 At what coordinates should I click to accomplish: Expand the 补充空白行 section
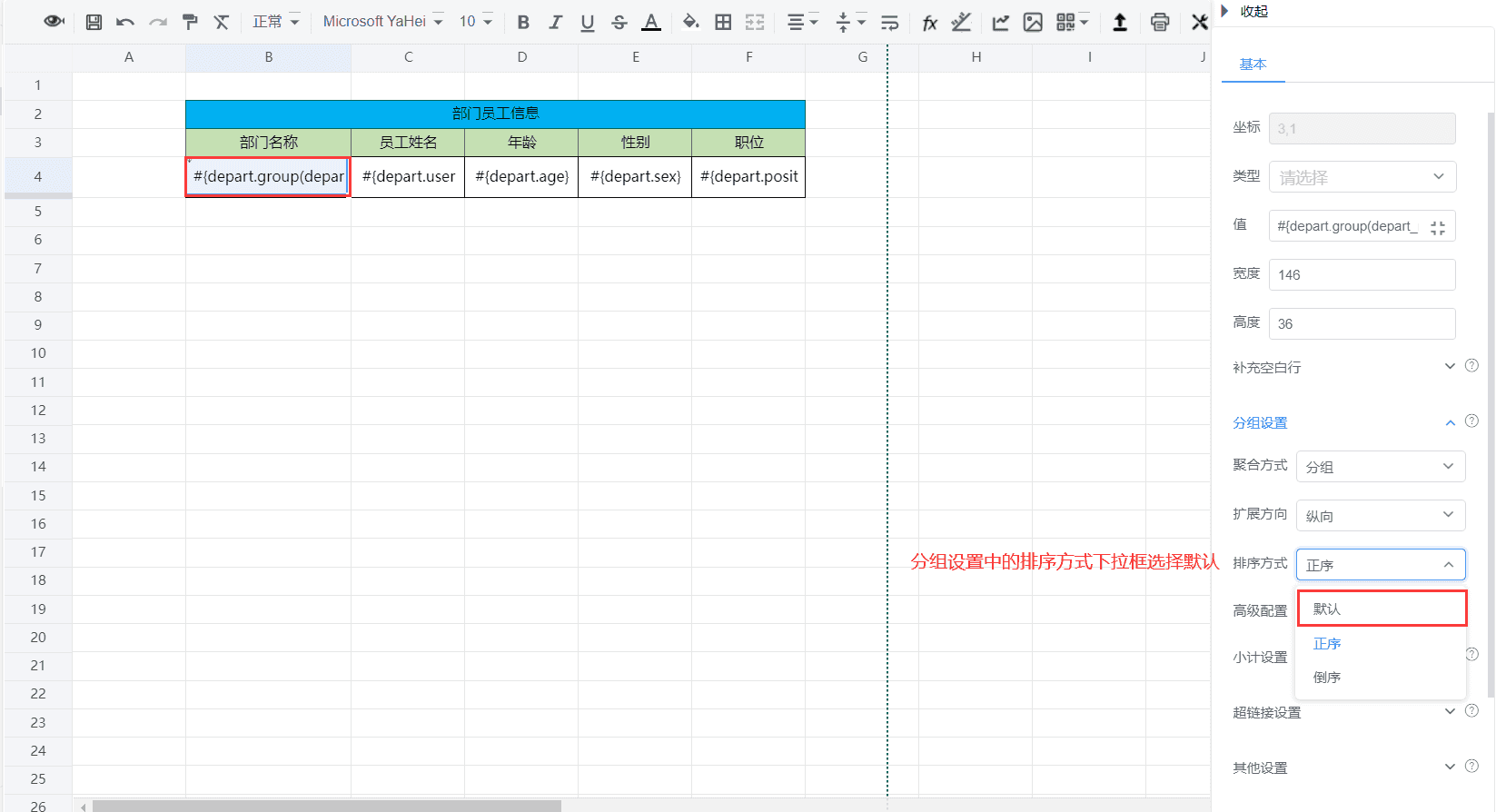1450,366
